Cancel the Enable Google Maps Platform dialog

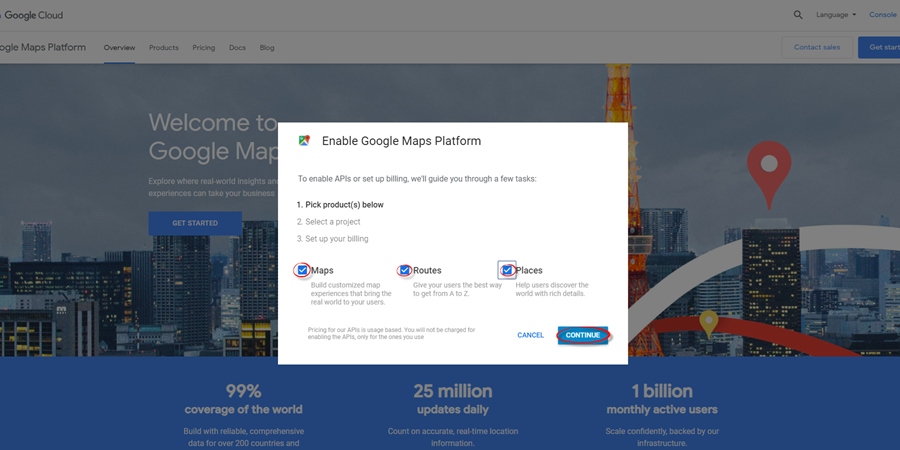pyautogui.click(x=530, y=335)
